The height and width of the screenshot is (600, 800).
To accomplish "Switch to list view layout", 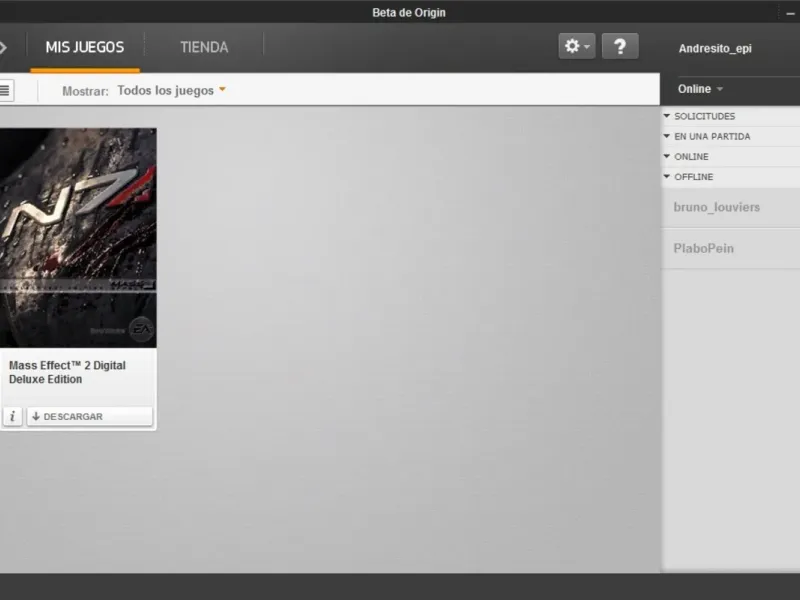I will 6,91.
